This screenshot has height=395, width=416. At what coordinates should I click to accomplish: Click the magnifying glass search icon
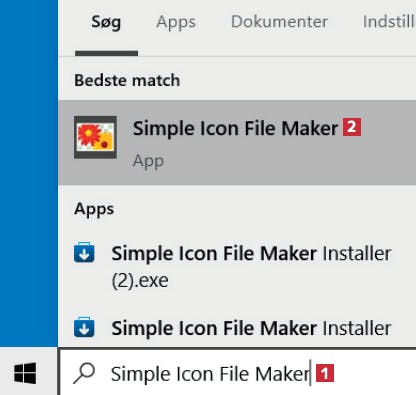(x=84, y=373)
